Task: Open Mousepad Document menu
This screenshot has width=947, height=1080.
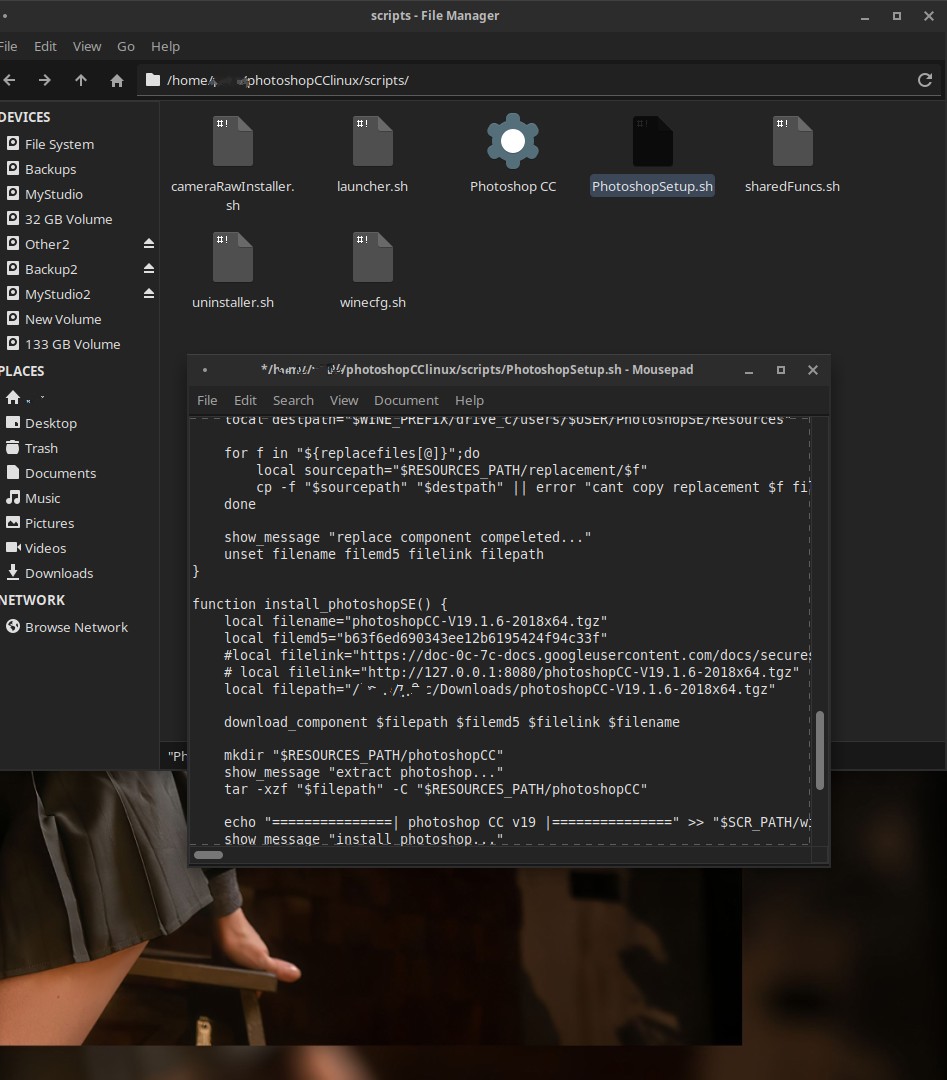Action: coord(406,400)
